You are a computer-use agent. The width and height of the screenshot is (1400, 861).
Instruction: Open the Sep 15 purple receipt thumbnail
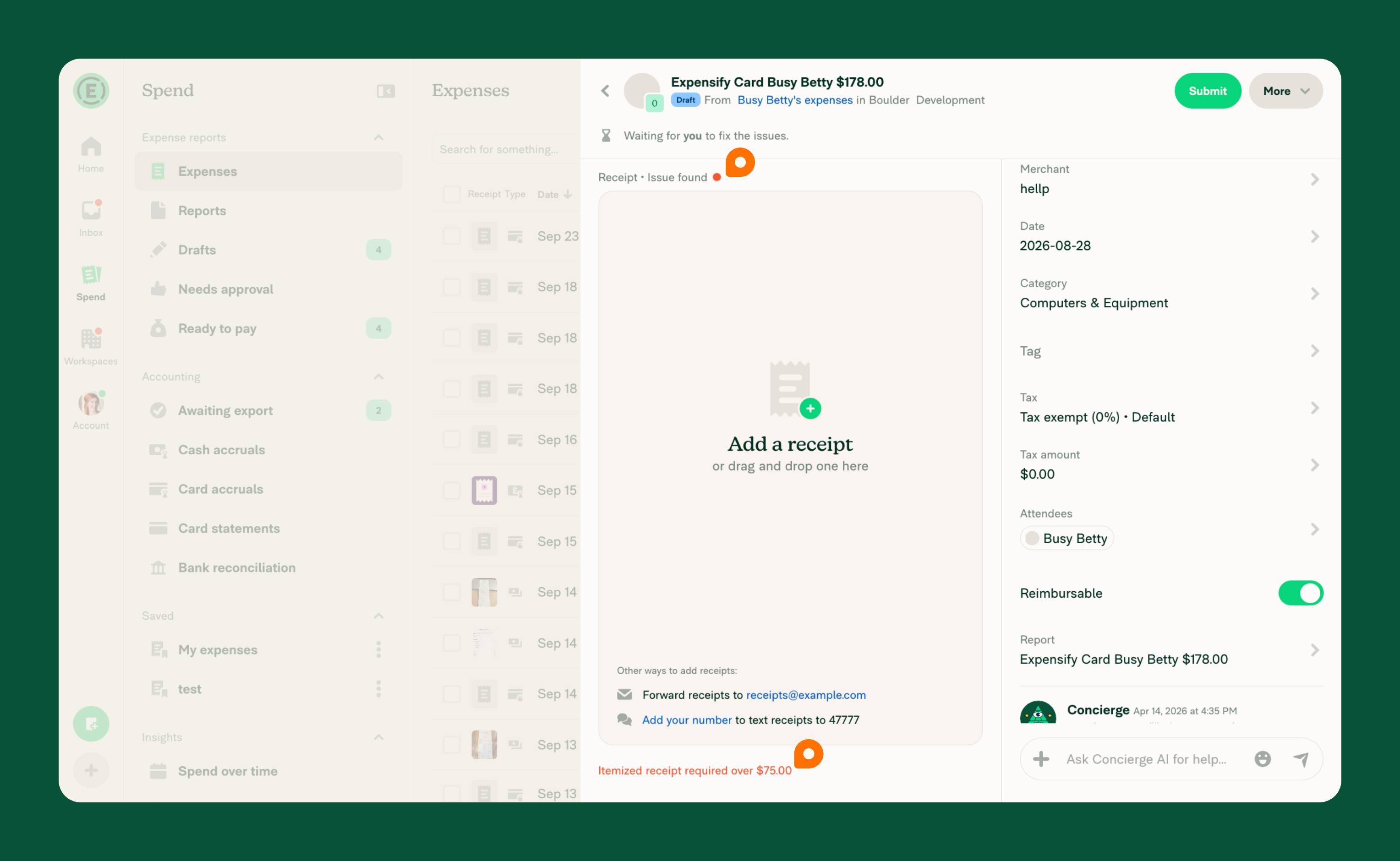pyautogui.click(x=484, y=490)
